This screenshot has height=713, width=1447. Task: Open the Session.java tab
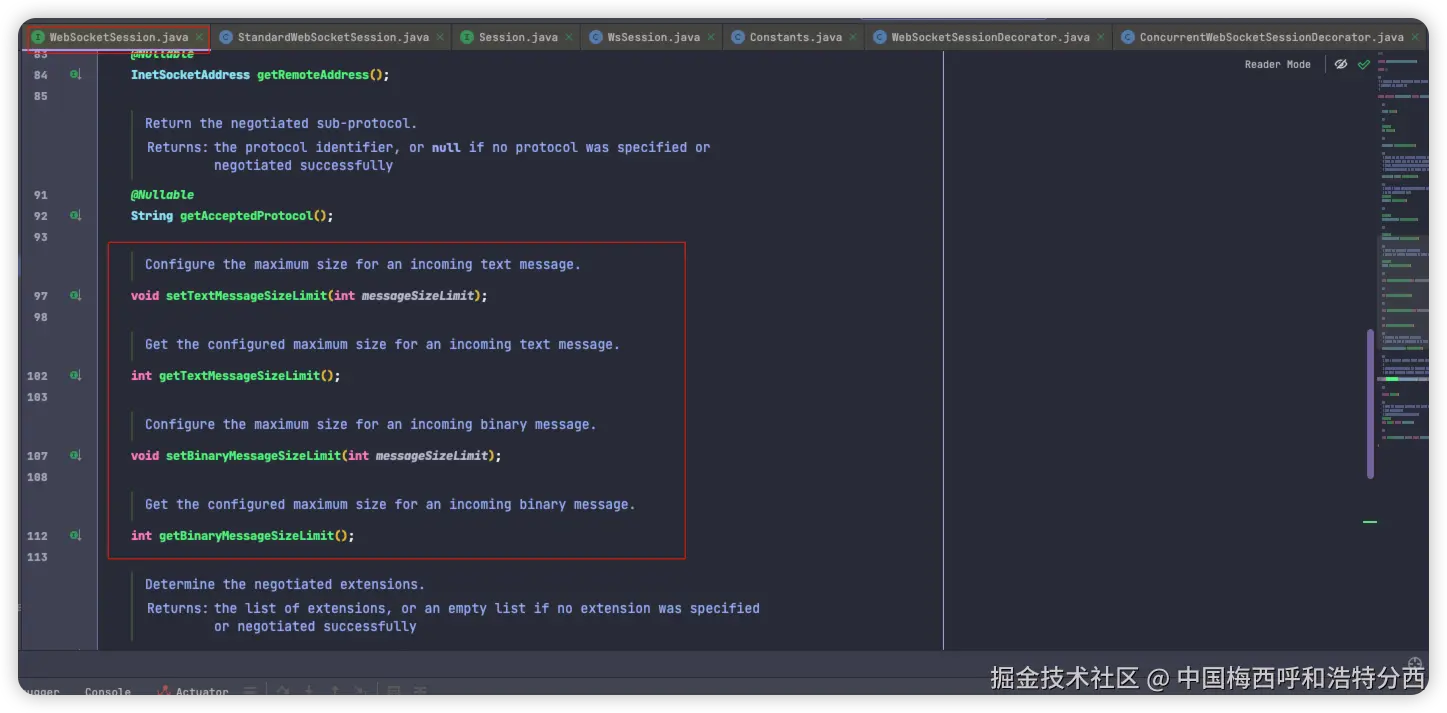pos(518,37)
